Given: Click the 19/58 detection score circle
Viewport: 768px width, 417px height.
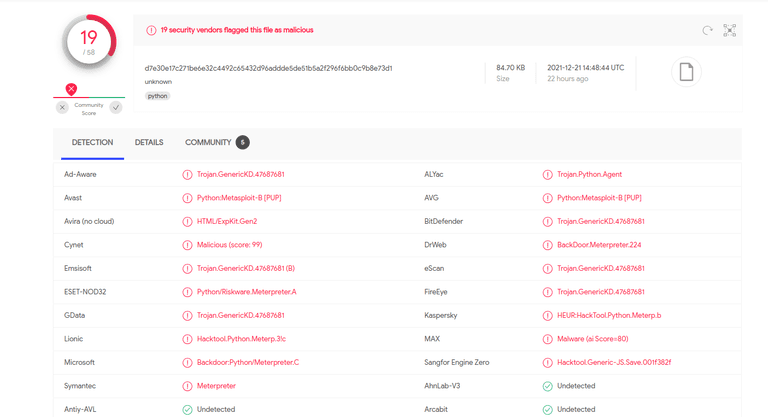Looking at the screenshot, I should pos(88,43).
